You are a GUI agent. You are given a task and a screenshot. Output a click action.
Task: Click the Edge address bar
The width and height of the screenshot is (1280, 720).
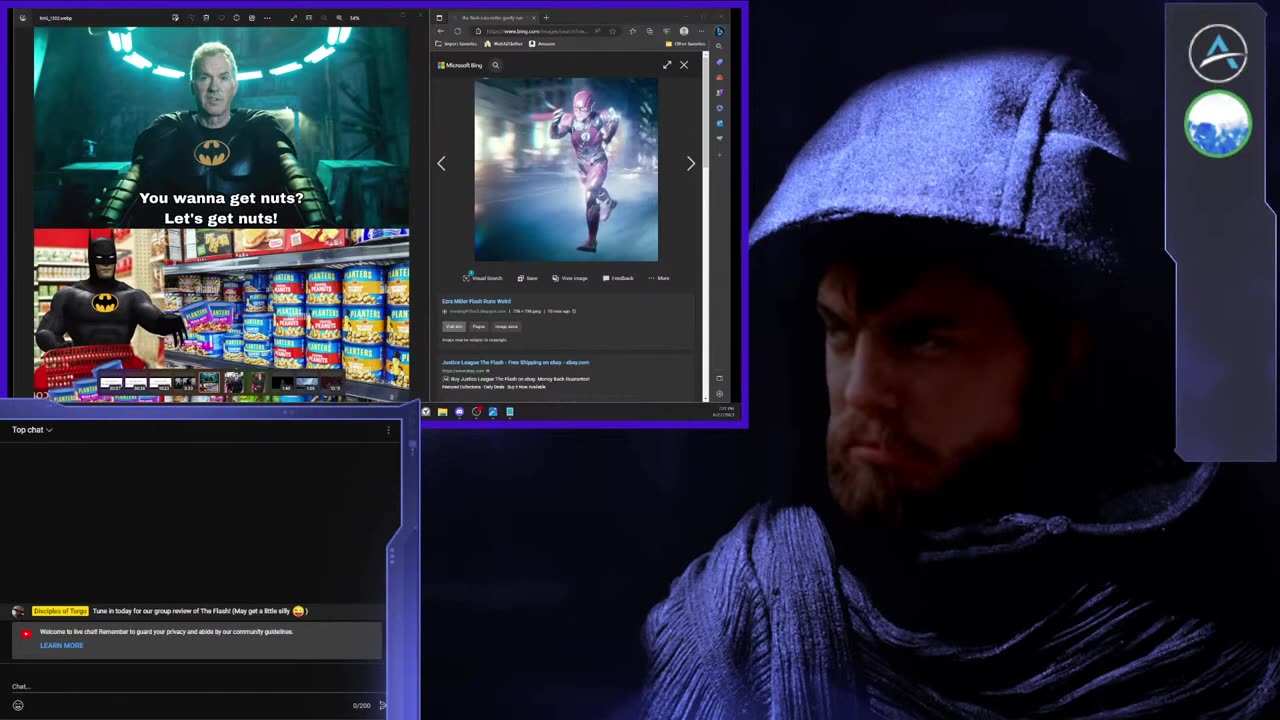(x=545, y=31)
